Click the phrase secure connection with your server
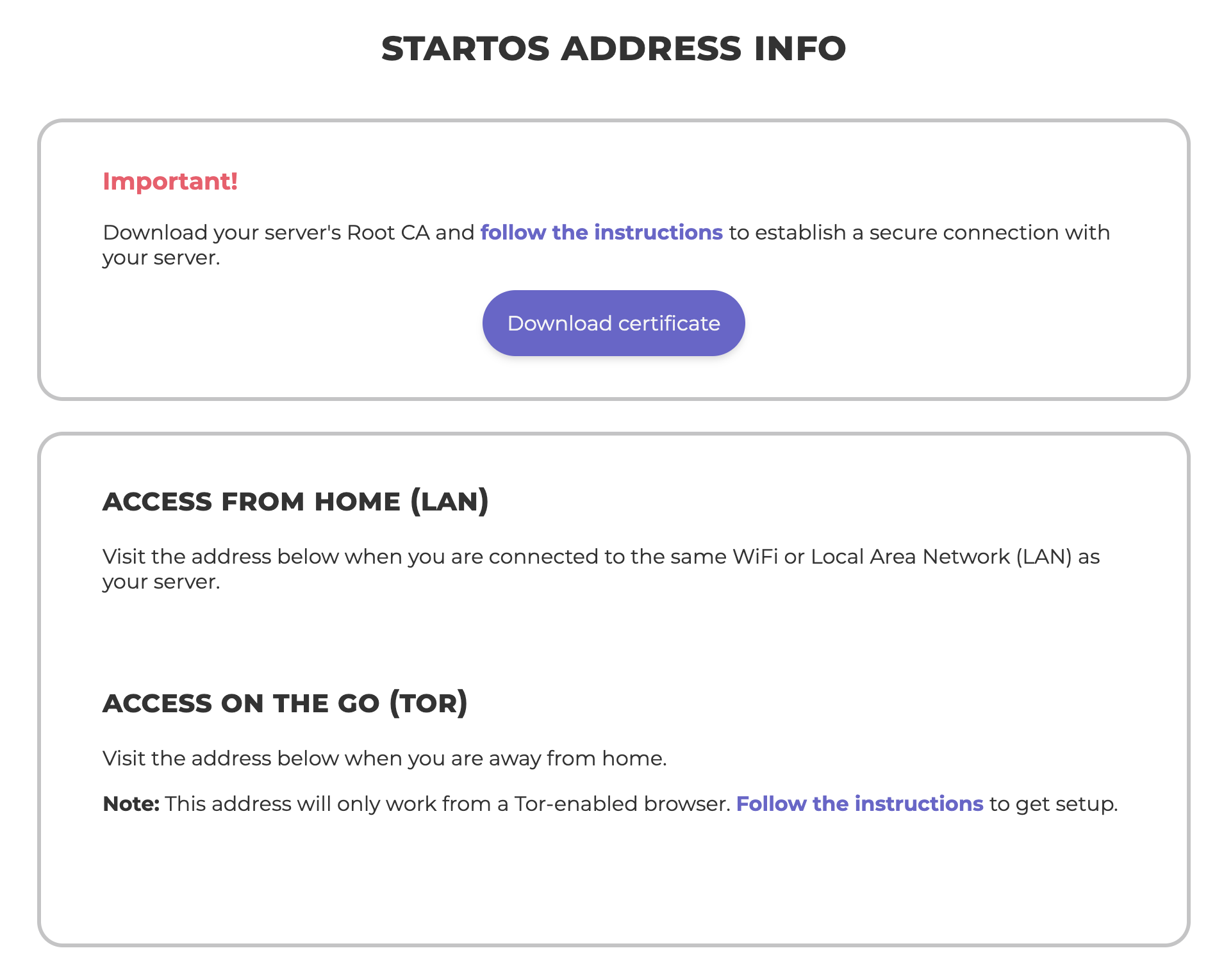Viewport: 1224px width, 980px height. pyautogui.click(x=987, y=233)
